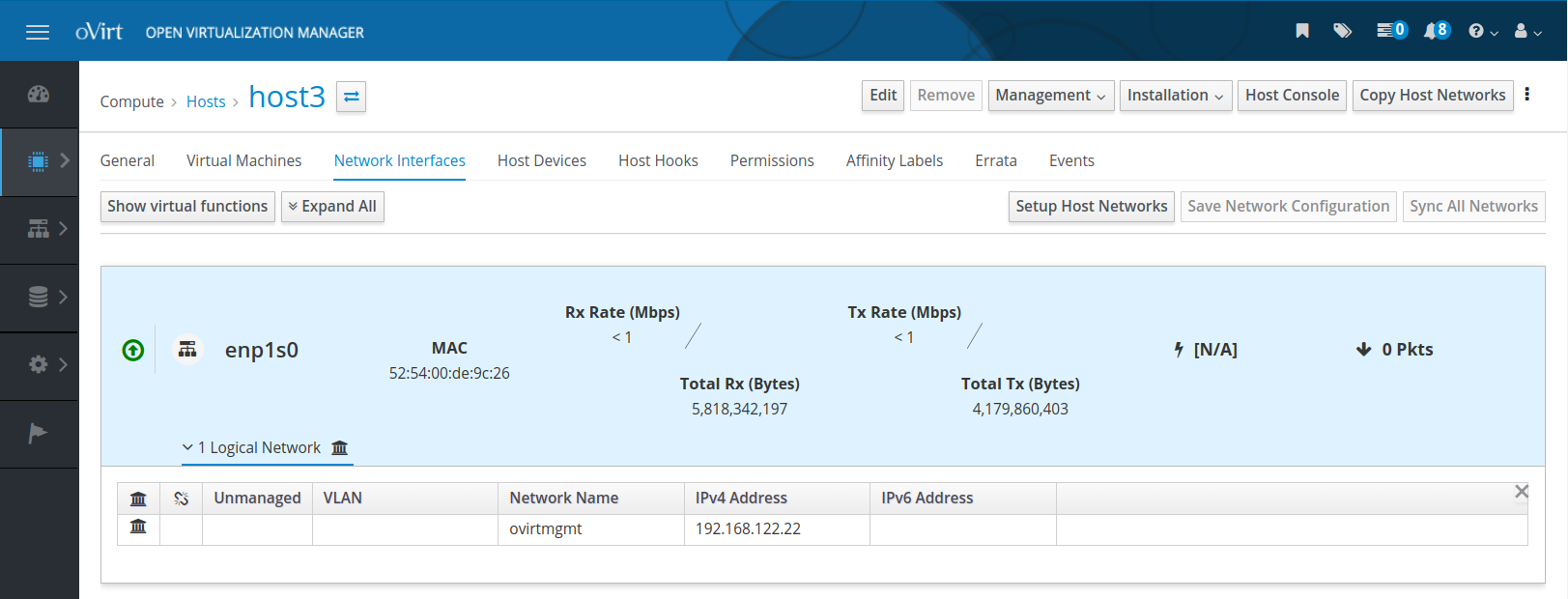Switch to the Host Devices tab
Image resolution: width=1568 pixels, height=599 pixels.
point(541,161)
